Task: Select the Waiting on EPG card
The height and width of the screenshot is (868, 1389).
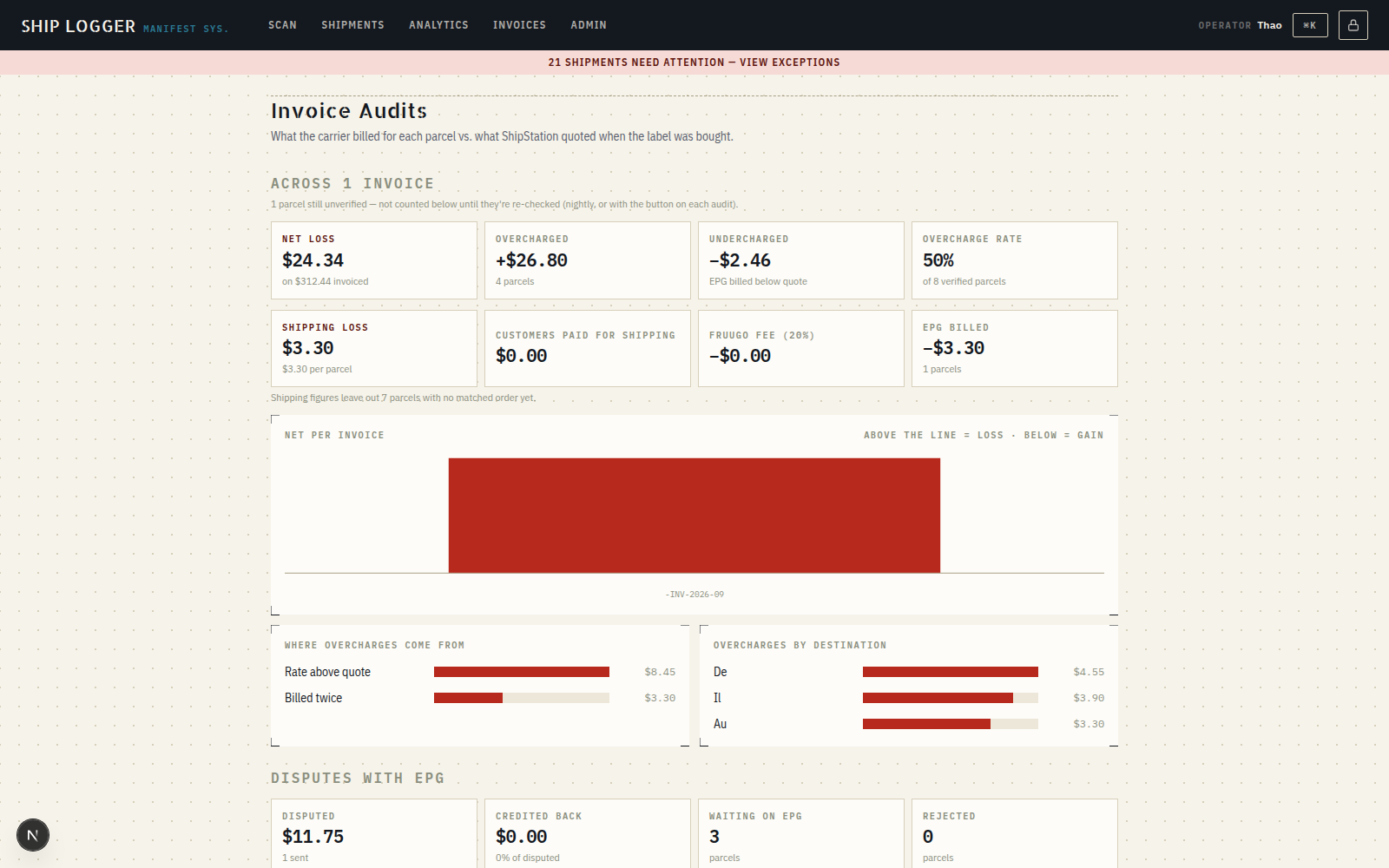Action: pyautogui.click(x=801, y=833)
